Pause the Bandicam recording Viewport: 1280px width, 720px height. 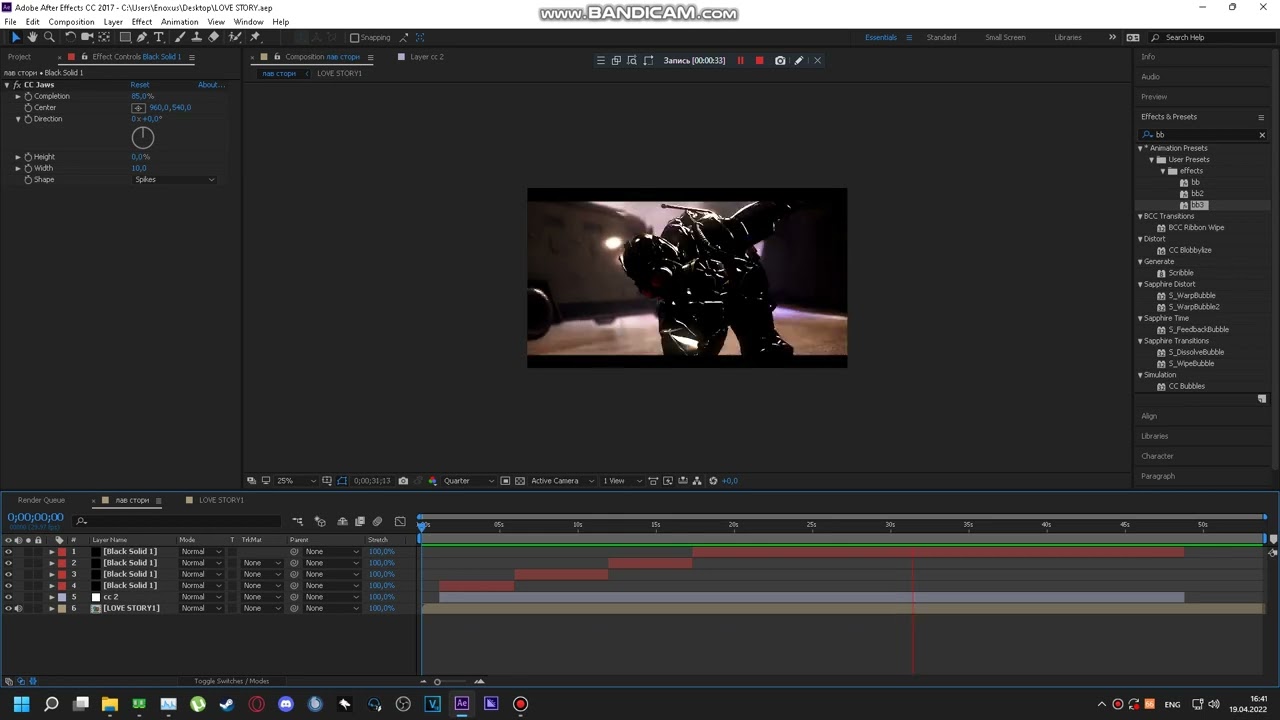coord(740,60)
